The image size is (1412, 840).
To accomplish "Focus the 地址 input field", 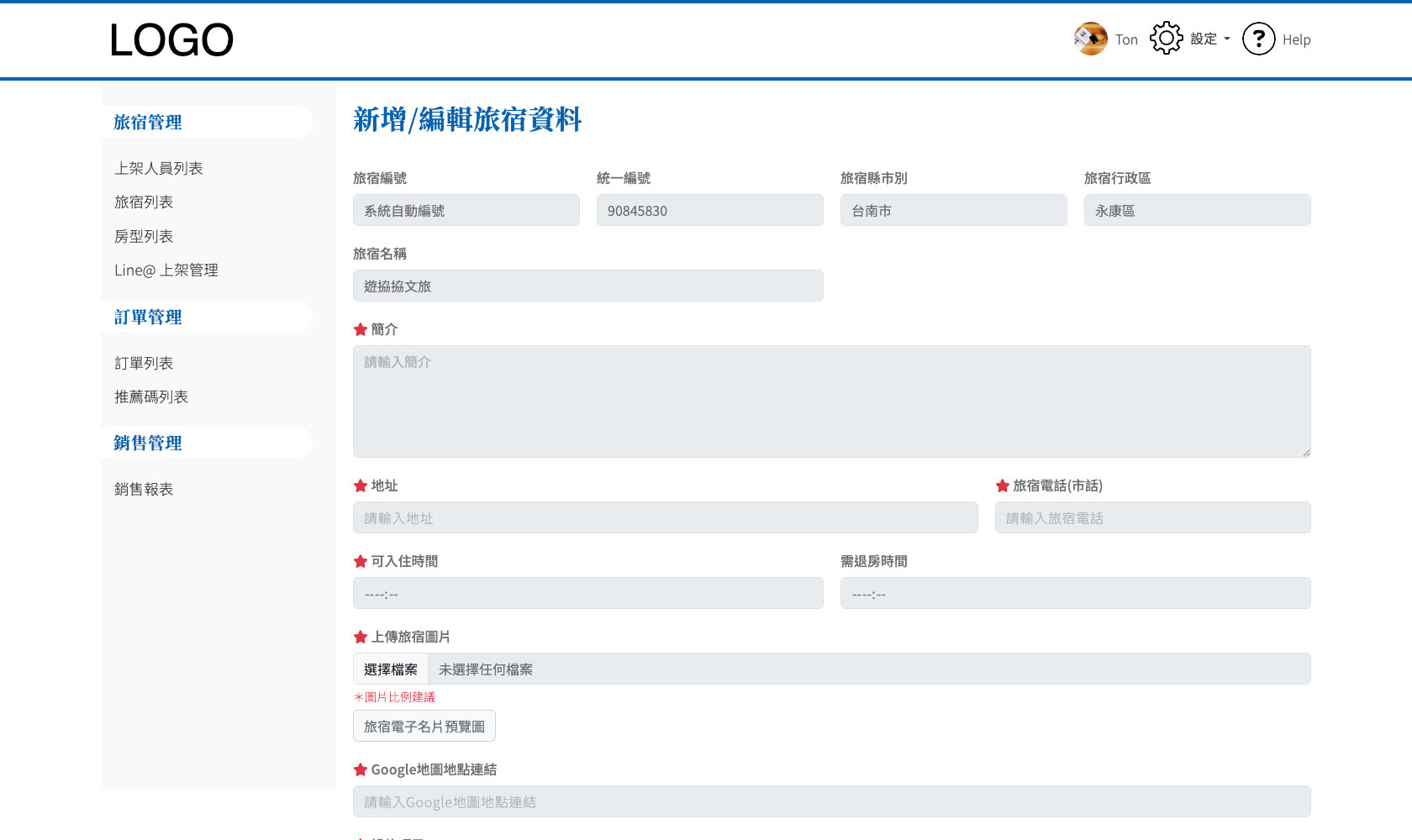I will pos(665,517).
